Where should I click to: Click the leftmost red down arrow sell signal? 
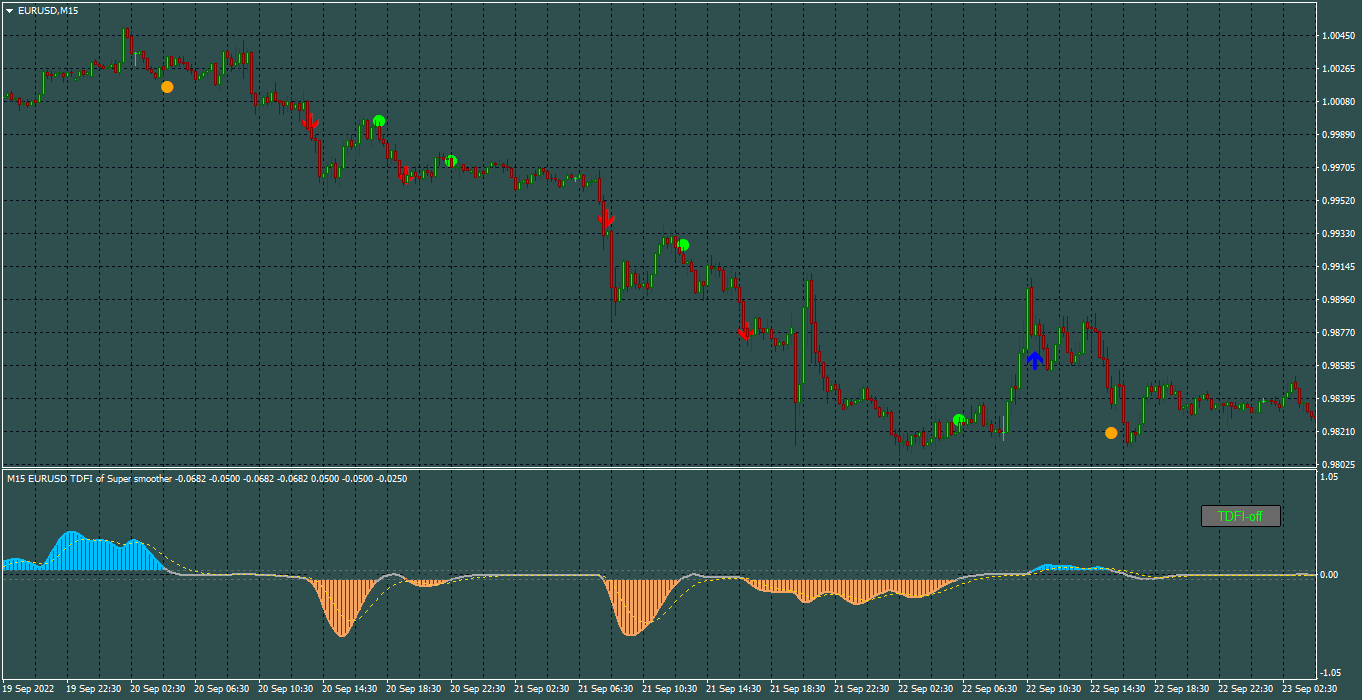click(x=311, y=122)
